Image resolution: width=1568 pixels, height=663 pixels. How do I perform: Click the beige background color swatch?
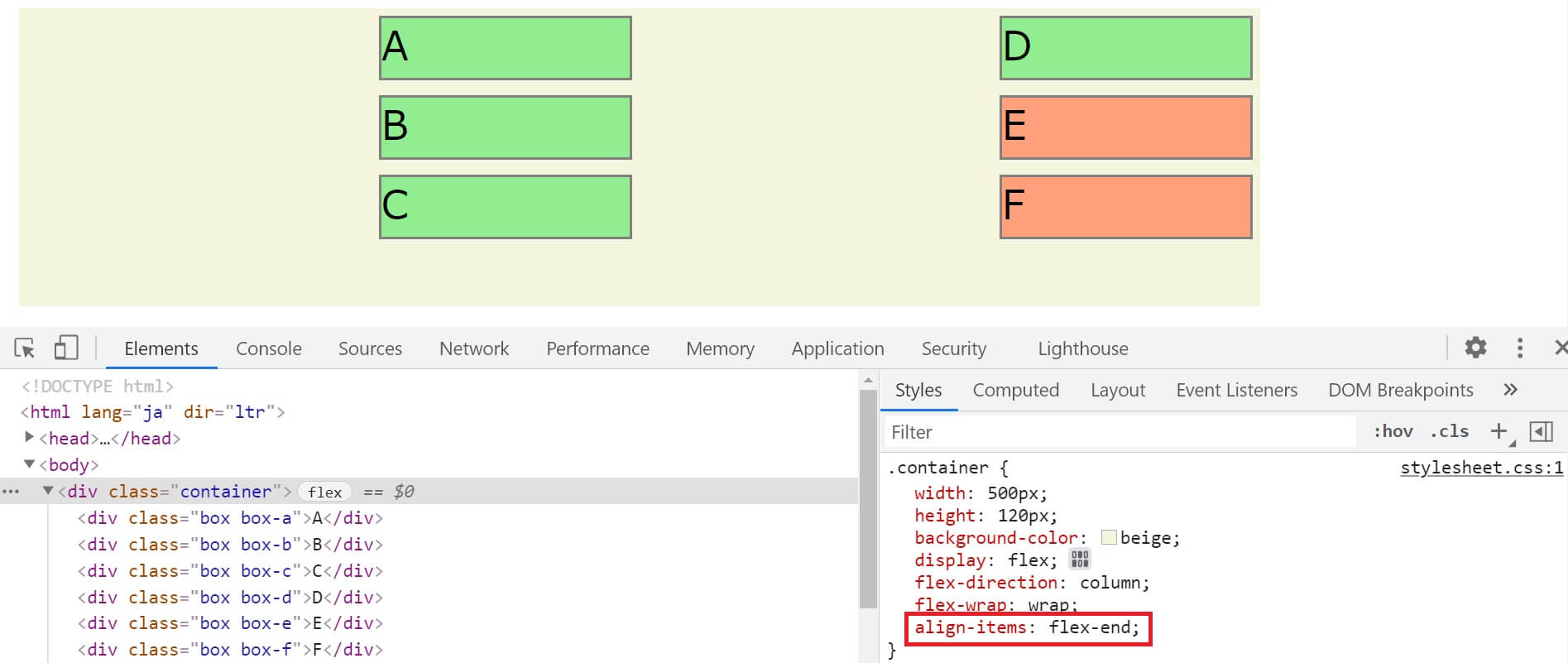point(1109,538)
